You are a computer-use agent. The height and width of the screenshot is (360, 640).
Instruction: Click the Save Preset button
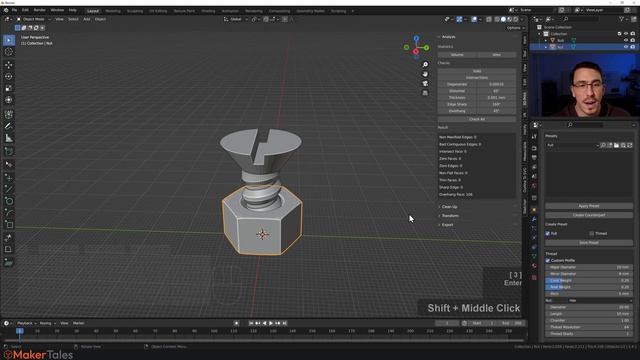[589, 243]
